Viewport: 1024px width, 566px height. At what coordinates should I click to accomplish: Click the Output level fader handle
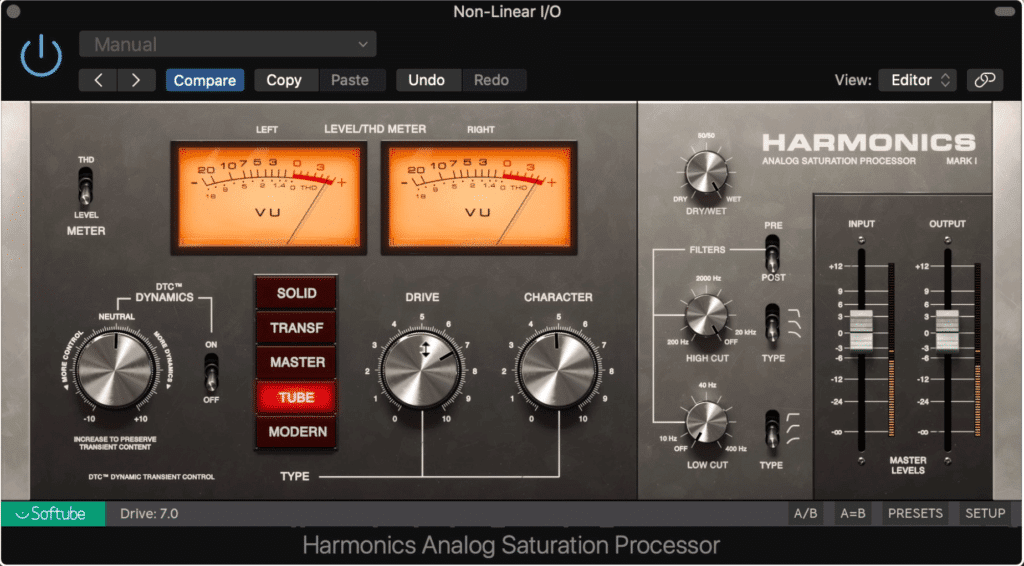point(947,331)
